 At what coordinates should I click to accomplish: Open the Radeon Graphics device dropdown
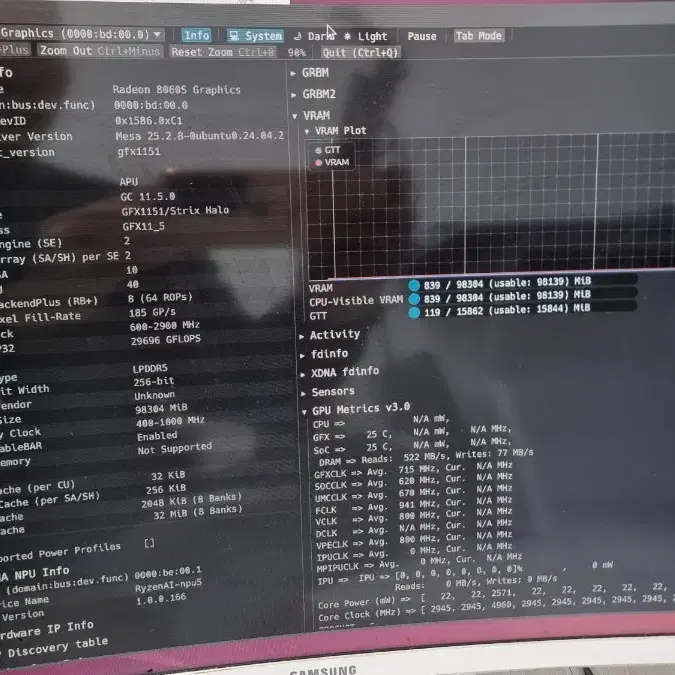point(81,34)
